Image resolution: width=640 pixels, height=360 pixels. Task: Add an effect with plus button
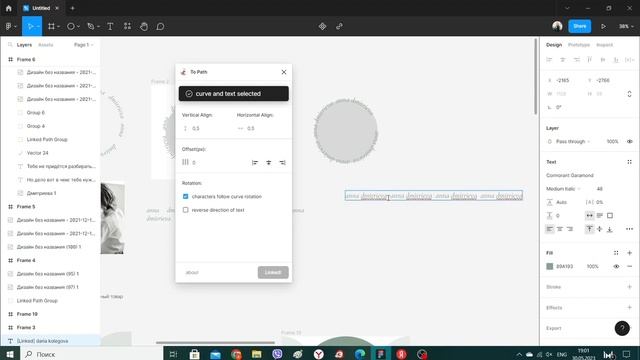[x=629, y=308]
